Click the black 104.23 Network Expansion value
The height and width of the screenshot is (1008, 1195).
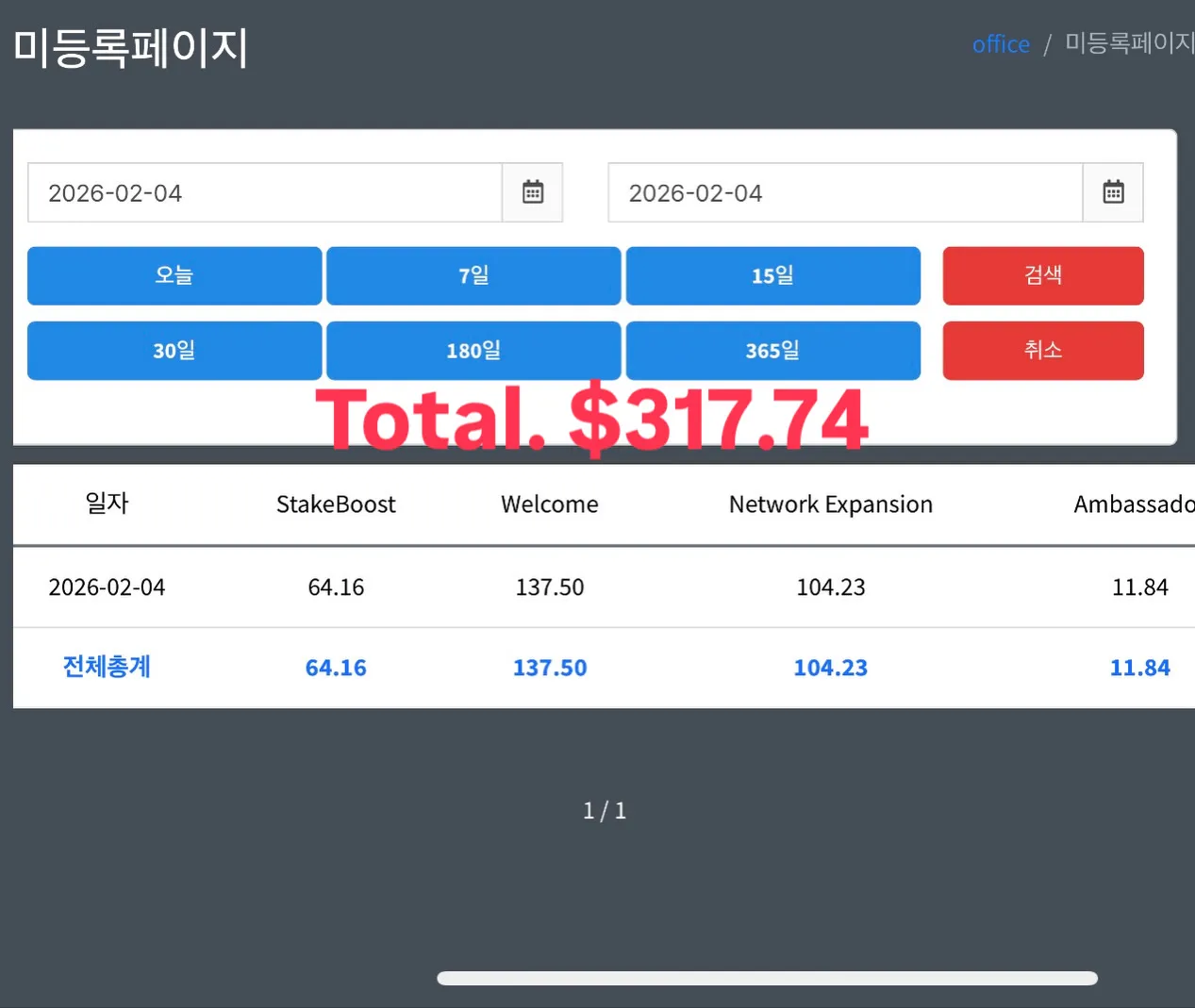(x=831, y=587)
